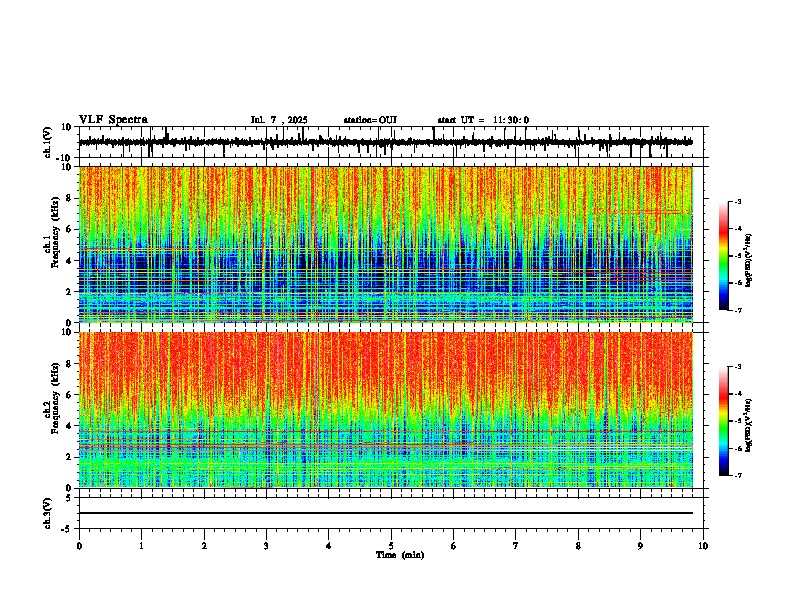Screen dimensions: 792x612
Task: Click the ch.2 spectrogram color scale bar
Action: (x=724, y=421)
